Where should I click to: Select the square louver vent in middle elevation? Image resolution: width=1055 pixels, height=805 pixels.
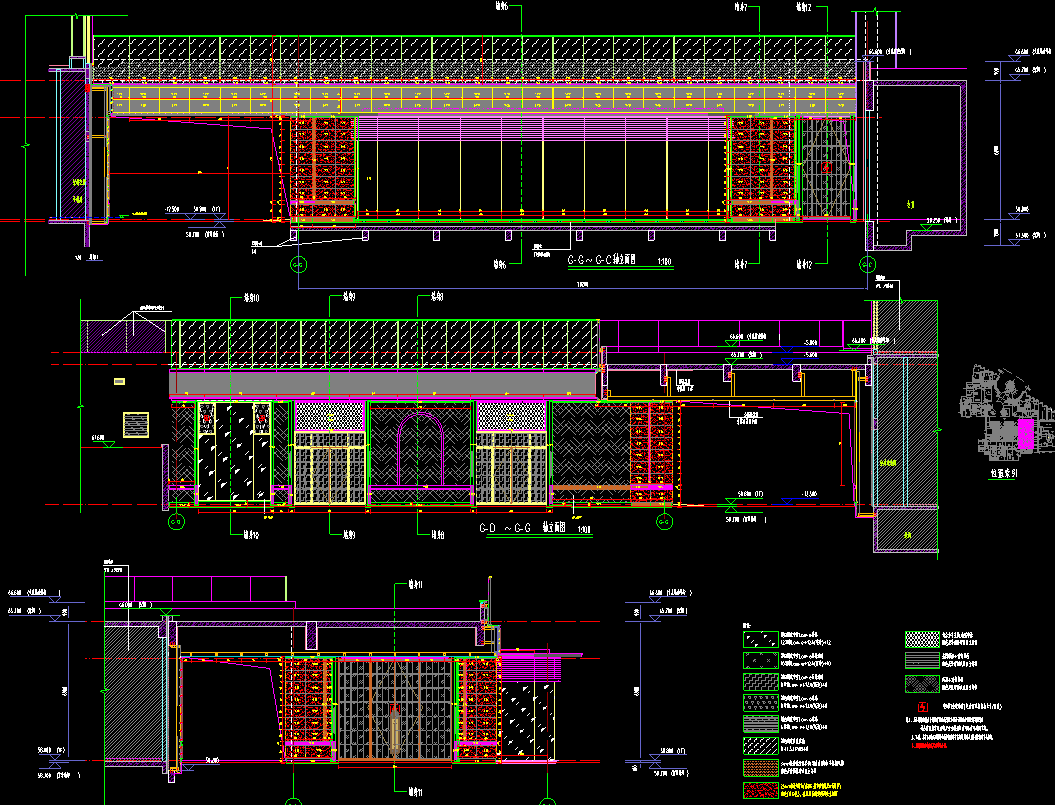(136, 425)
